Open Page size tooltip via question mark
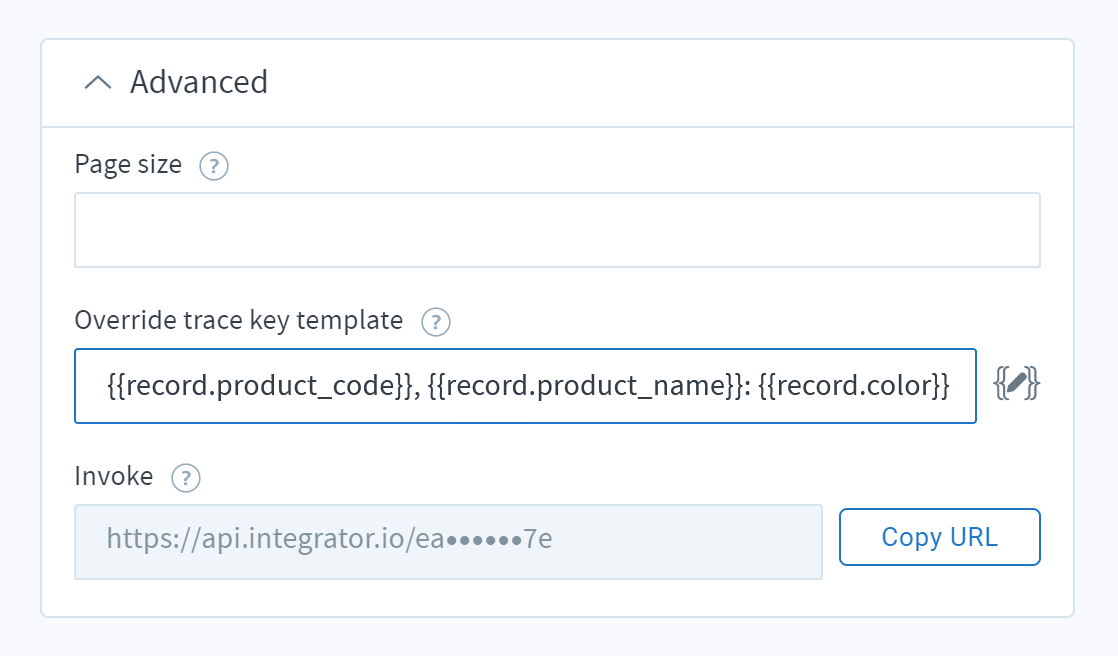Viewport: 1118px width, 656px height. pos(213,166)
